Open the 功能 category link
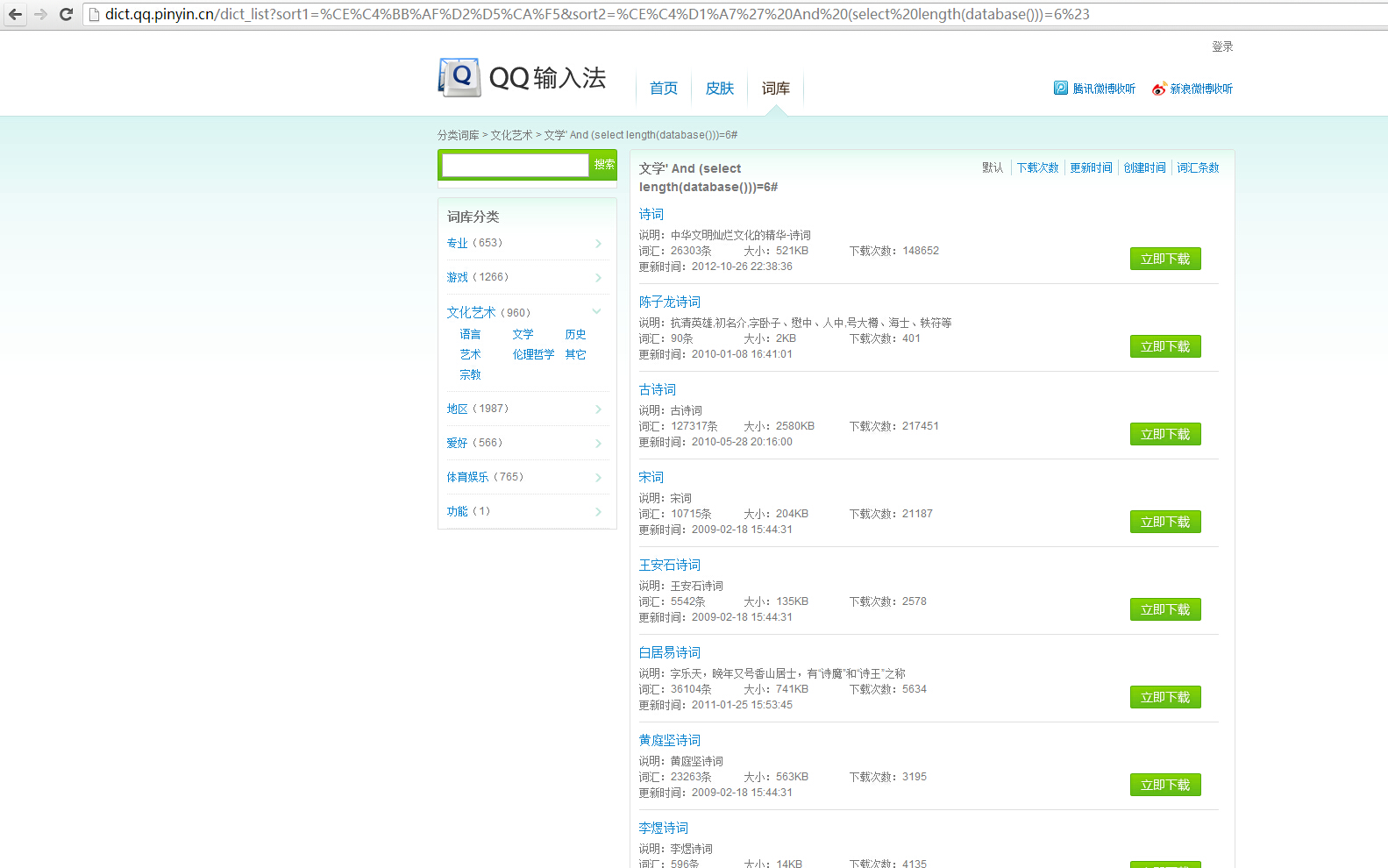The image size is (1388, 868). tap(457, 511)
